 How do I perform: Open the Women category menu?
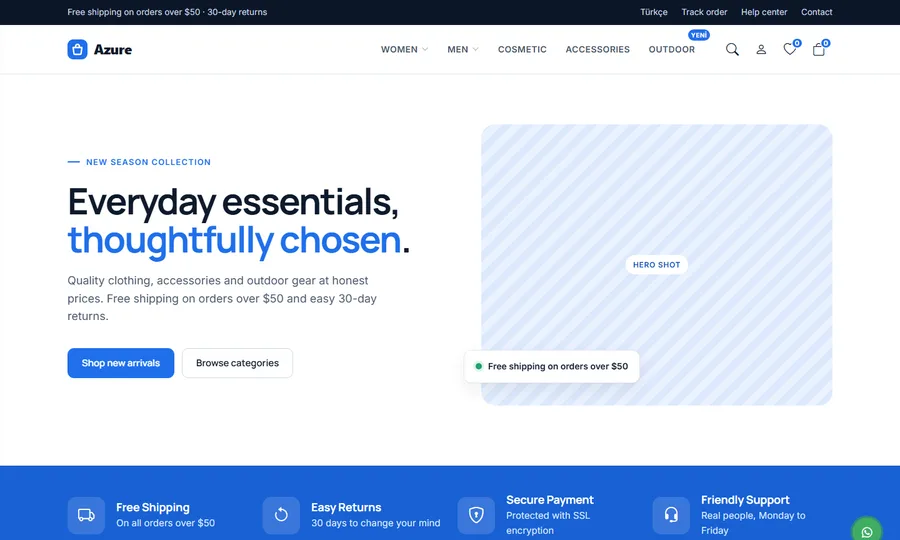click(x=399, y=49)
